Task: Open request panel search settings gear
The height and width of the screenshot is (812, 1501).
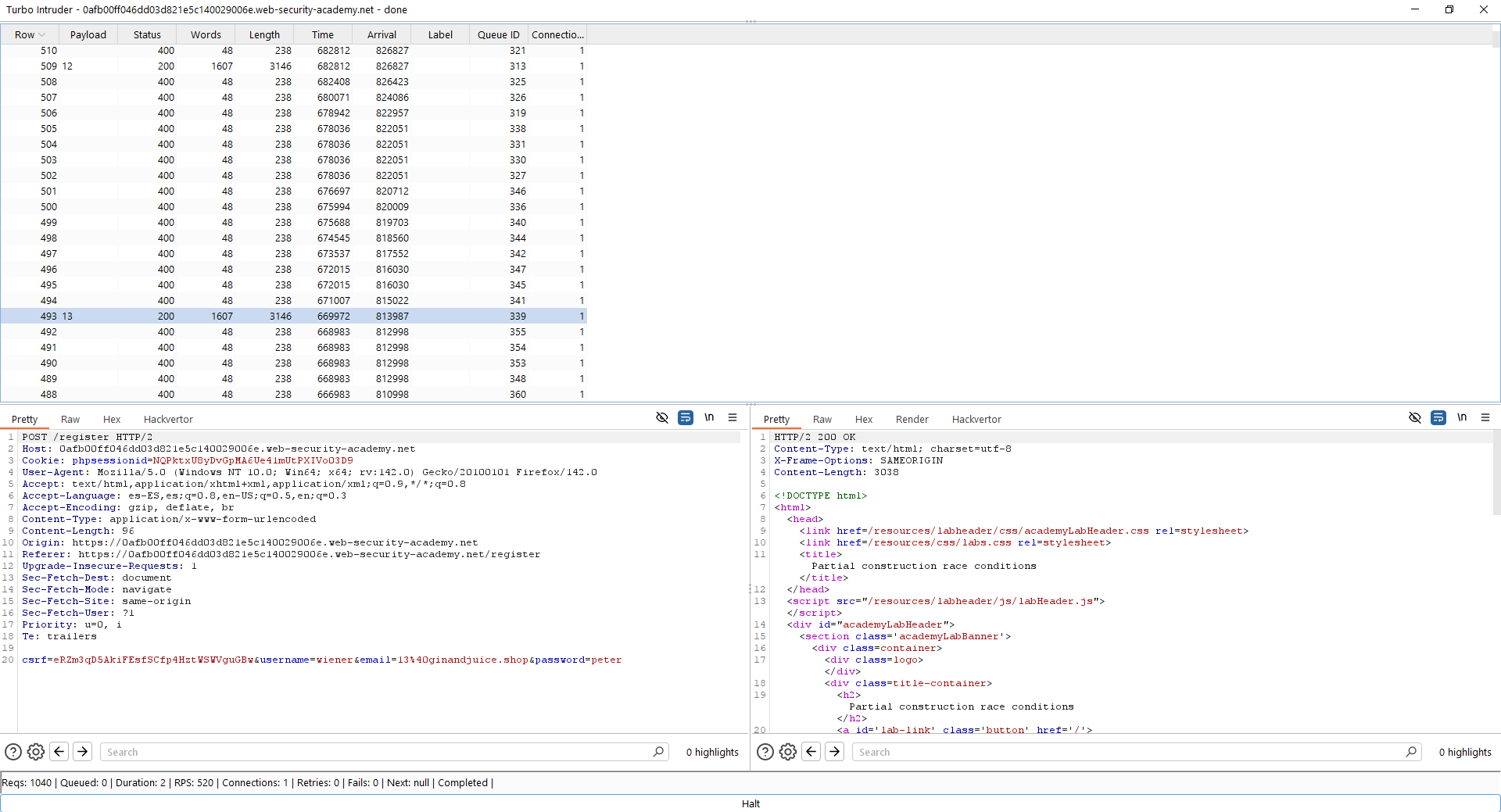Action: [x=36, y=752]
